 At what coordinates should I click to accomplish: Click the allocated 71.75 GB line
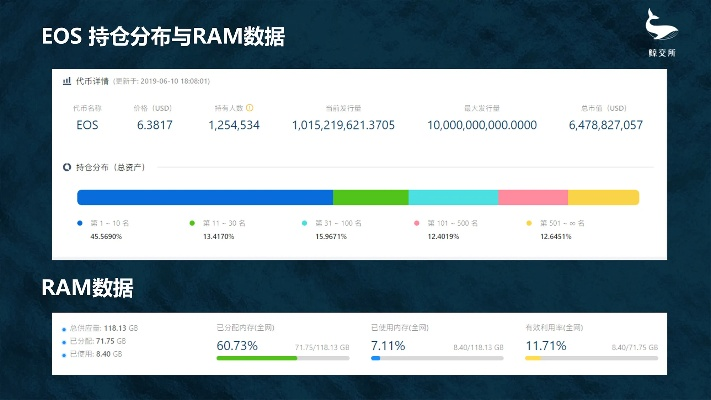98,341
